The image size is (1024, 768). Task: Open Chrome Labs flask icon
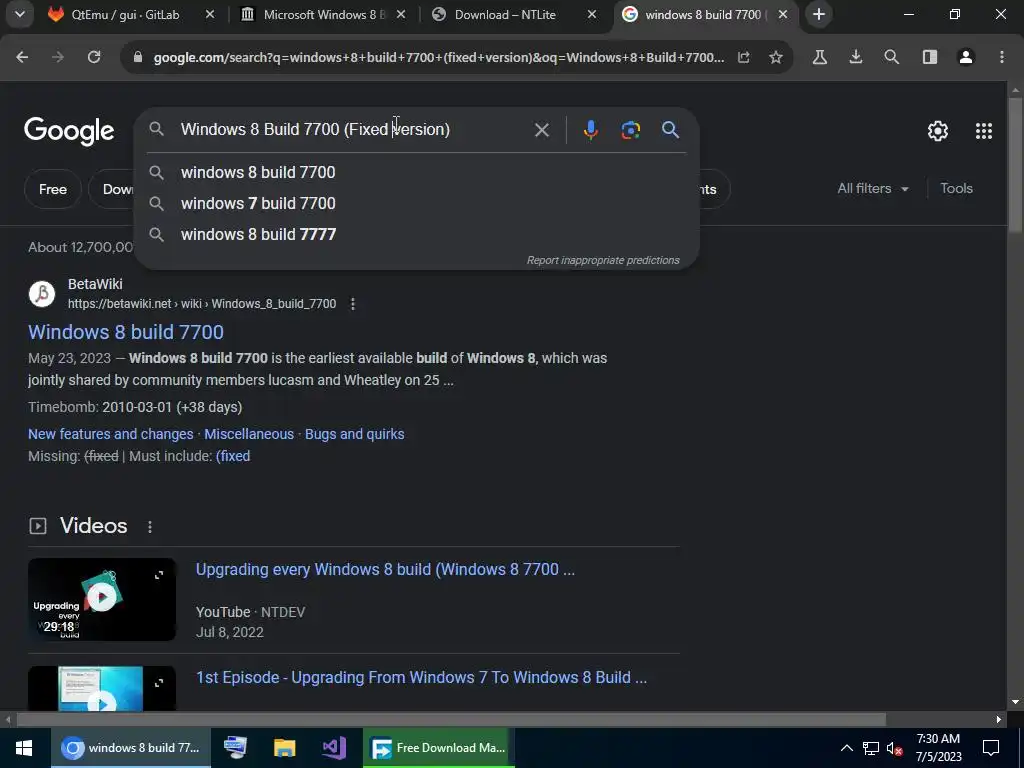pyautogui.click(x=820, y=57)
